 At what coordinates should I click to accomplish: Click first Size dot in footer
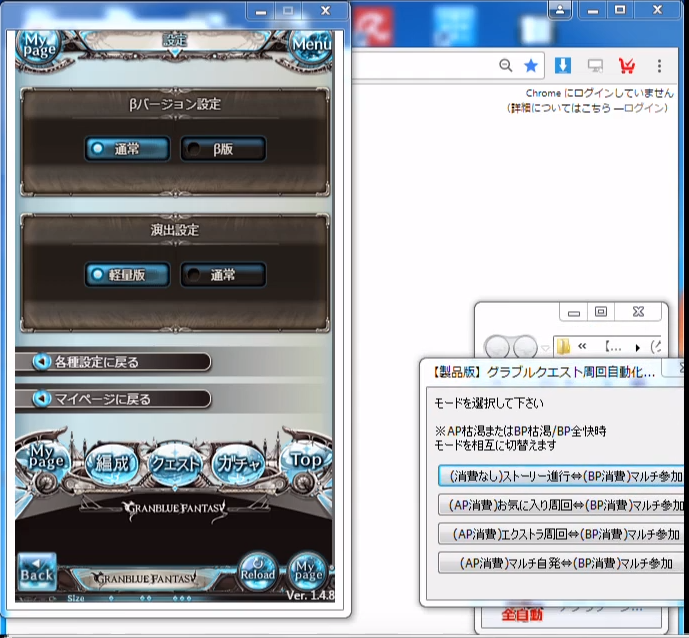112,598
